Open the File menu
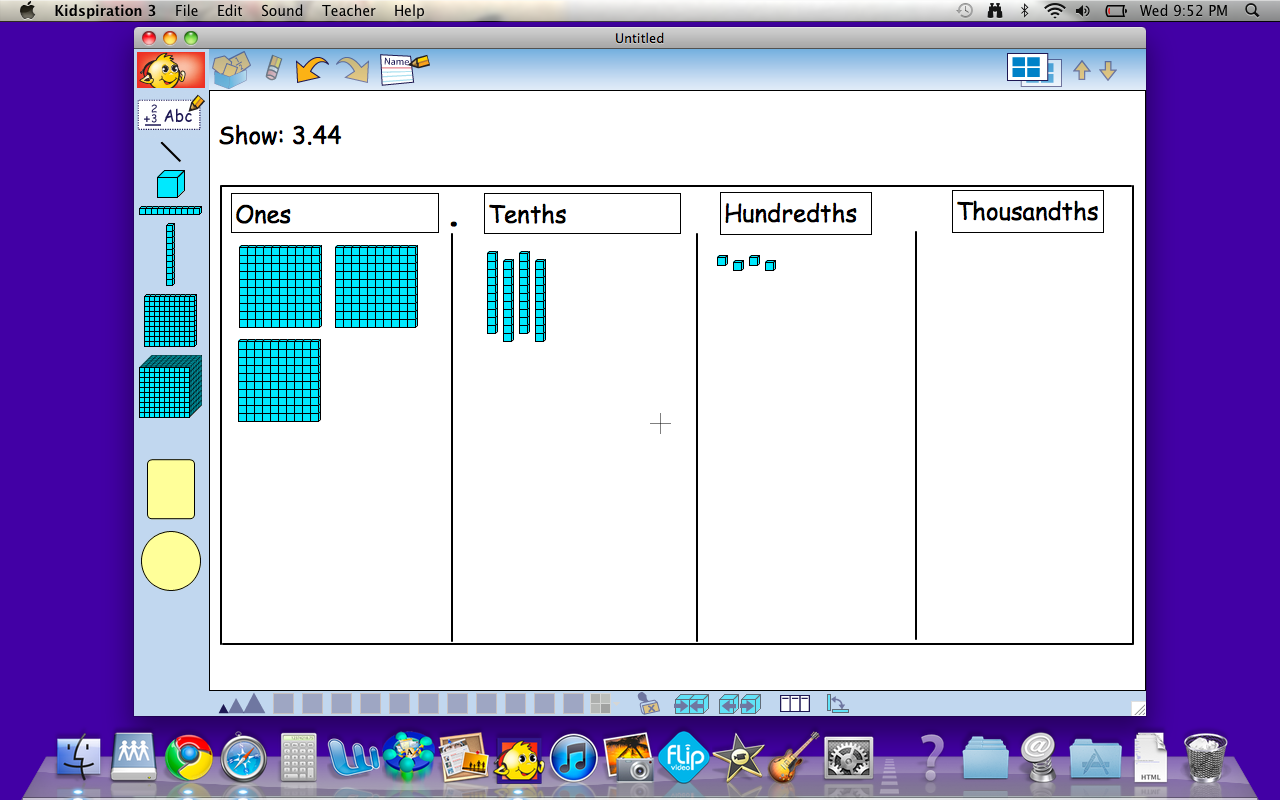The height and width of the screenshot is (800, 1280). (186, 11)
